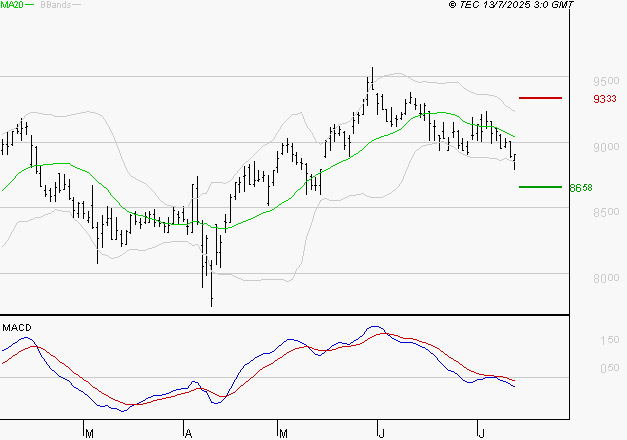Click the first M month marker
This screenshot has height=440, width=627.
click(x=89, y=434)
